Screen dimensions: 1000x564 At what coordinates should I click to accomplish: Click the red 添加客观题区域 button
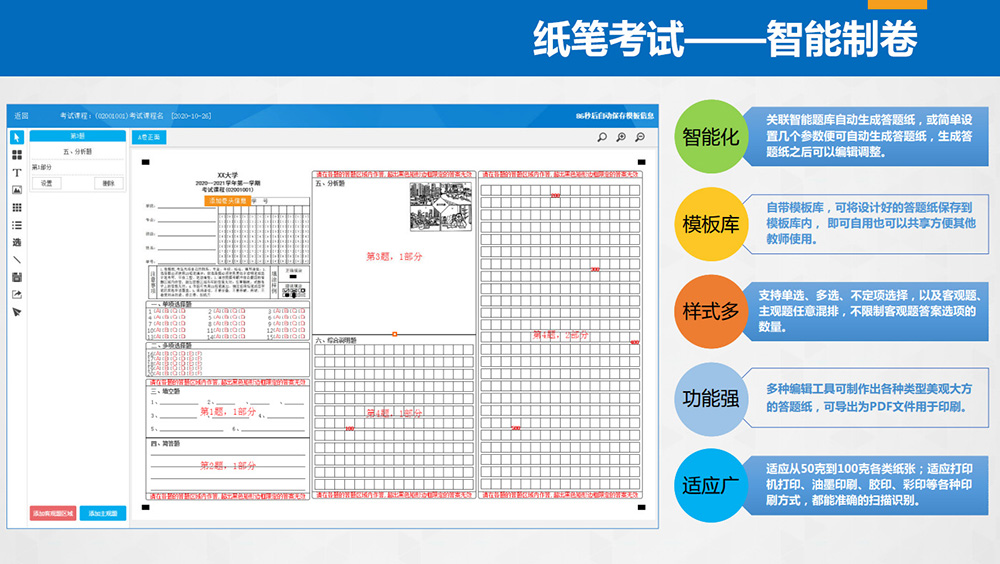coord(53,513)
